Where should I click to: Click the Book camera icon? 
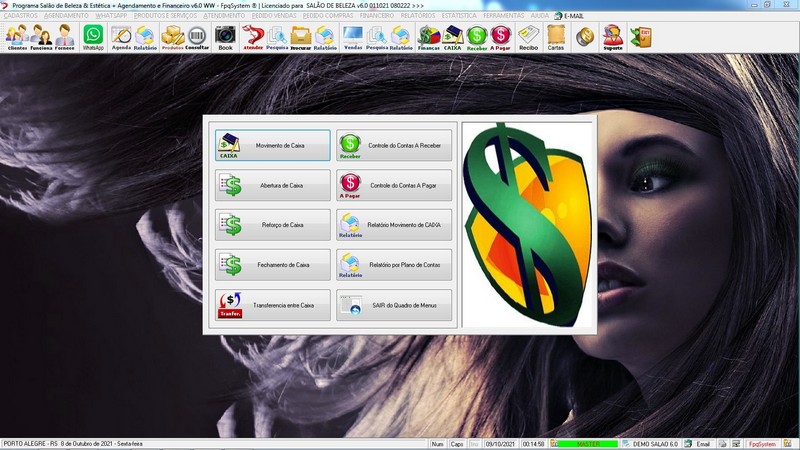click(x=225, y=38)
